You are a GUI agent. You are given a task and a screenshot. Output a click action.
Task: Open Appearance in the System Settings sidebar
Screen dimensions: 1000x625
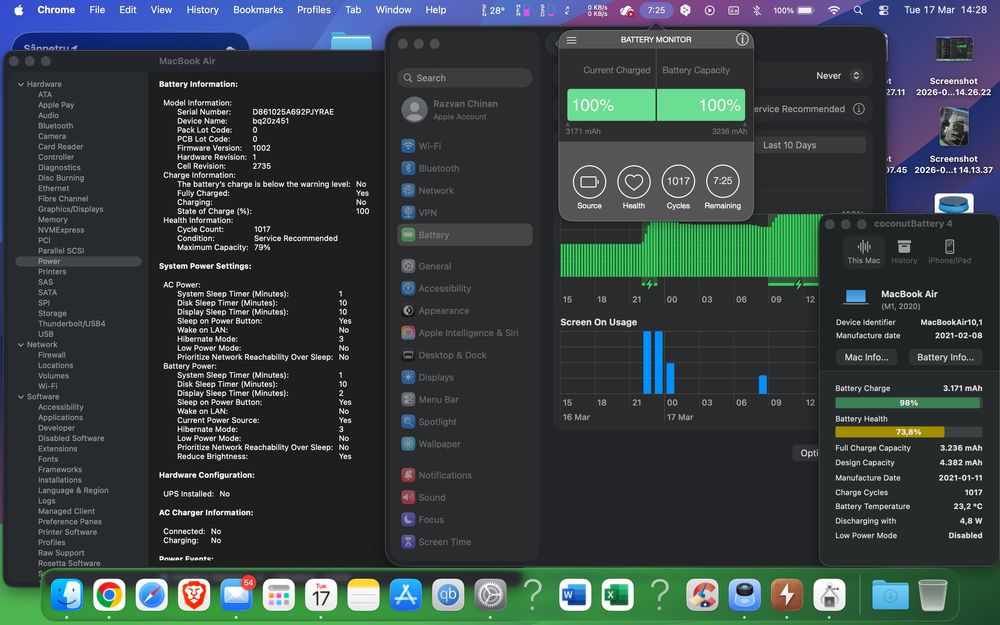pyautogui.click(x=464, y=311)
